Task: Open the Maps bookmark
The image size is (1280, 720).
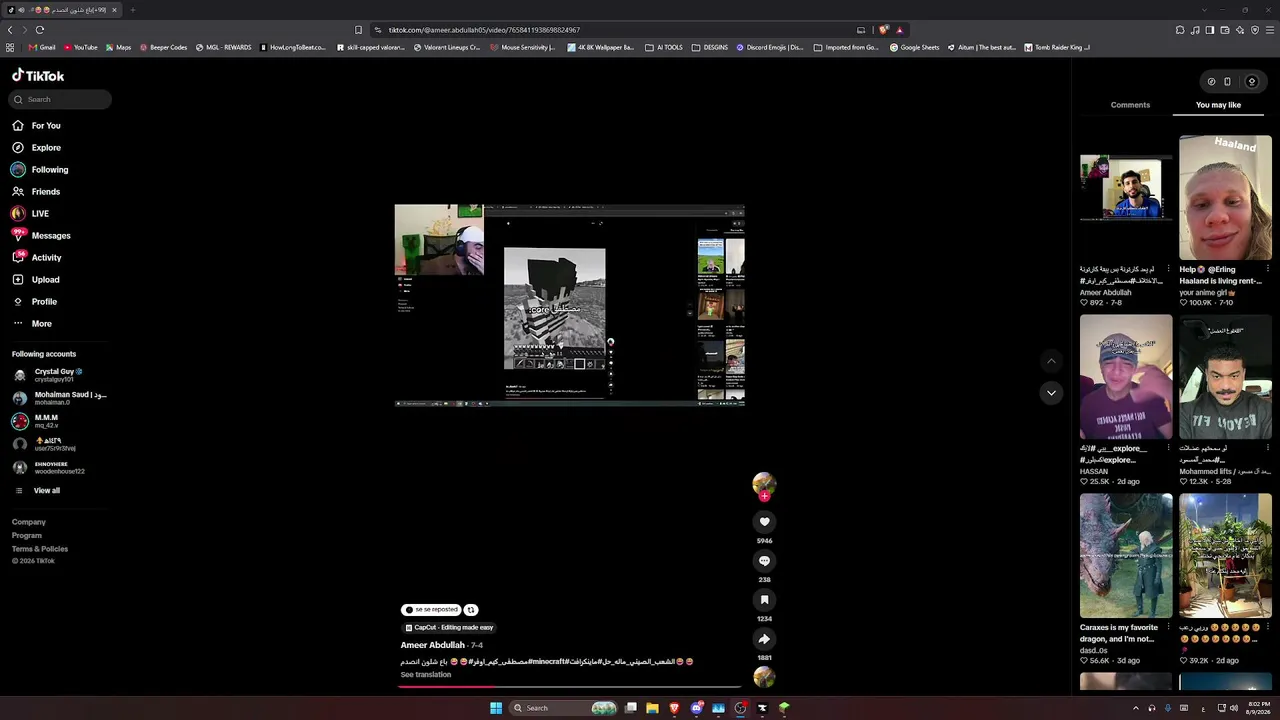Action: tap(118, 47)
